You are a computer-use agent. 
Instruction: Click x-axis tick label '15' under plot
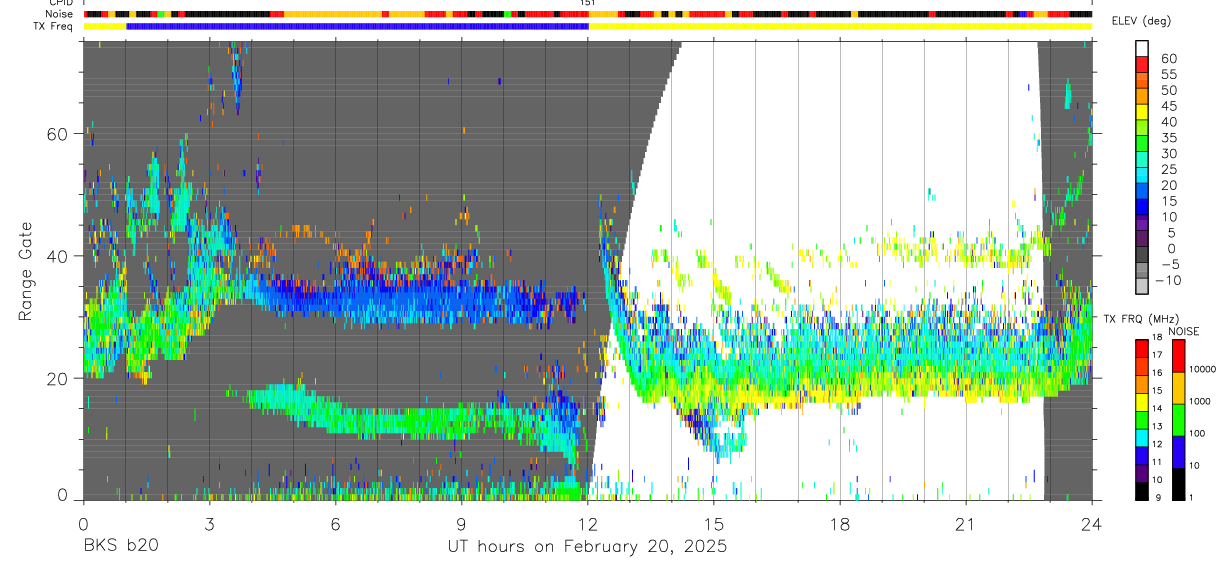714,524
